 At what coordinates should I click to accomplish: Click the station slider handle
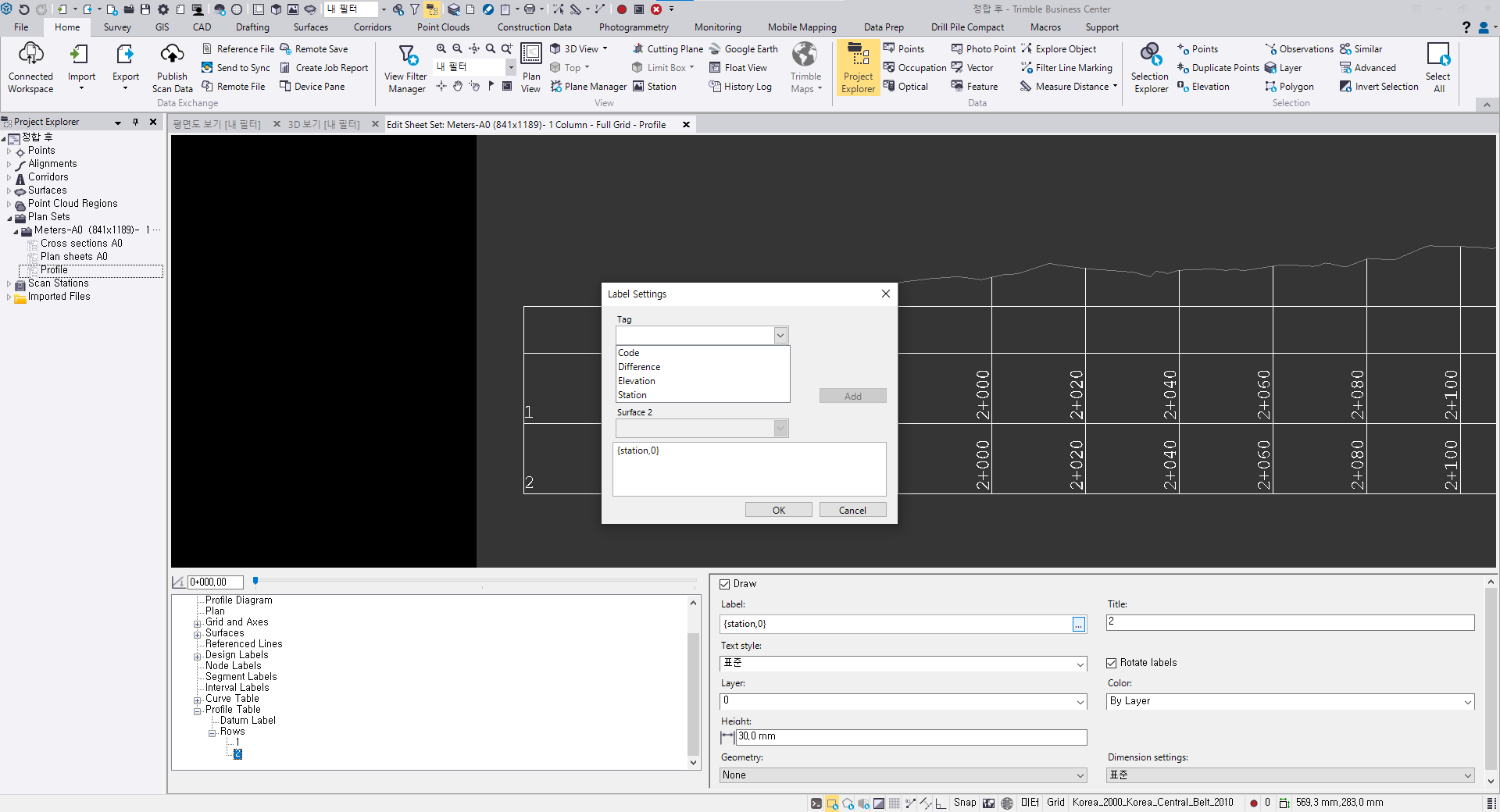[x=255, y=581]
